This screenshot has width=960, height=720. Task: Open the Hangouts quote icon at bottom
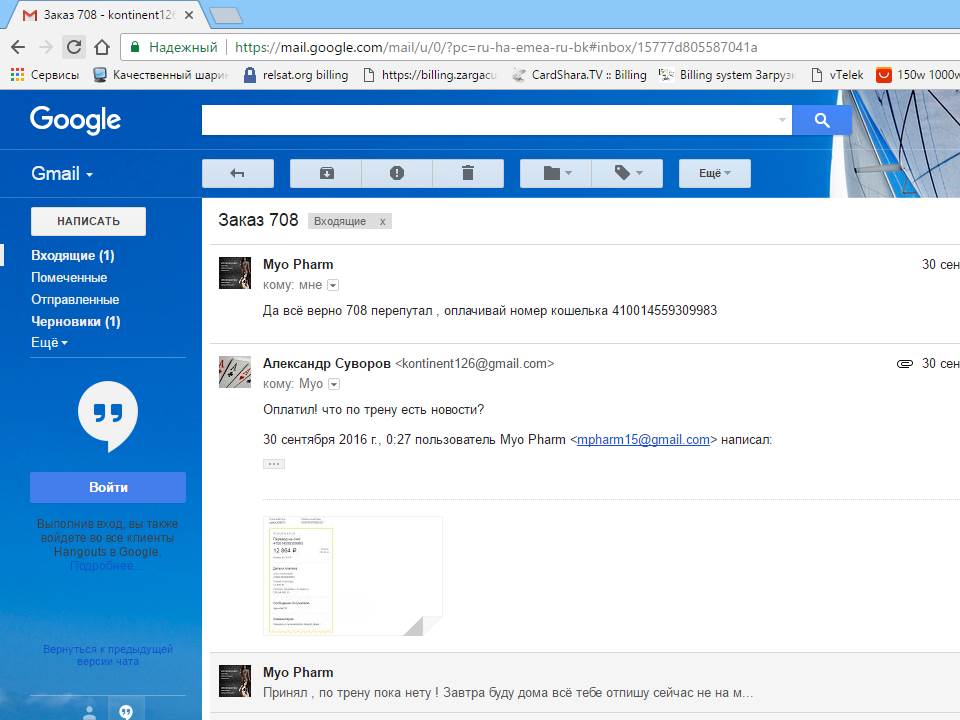click(x=126, y=711)
